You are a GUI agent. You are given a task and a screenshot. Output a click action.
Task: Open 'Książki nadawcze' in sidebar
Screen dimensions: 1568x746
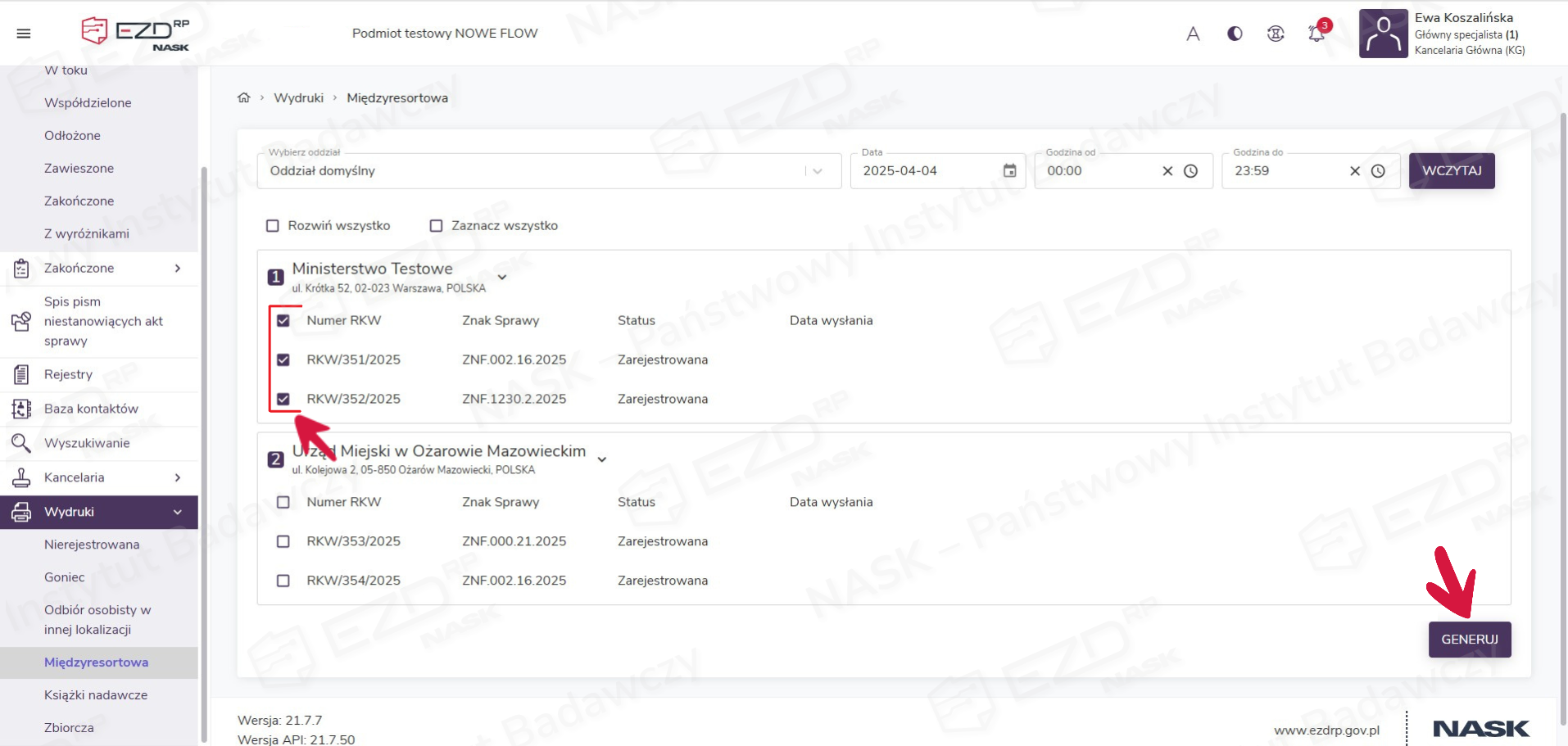point(96,695)
